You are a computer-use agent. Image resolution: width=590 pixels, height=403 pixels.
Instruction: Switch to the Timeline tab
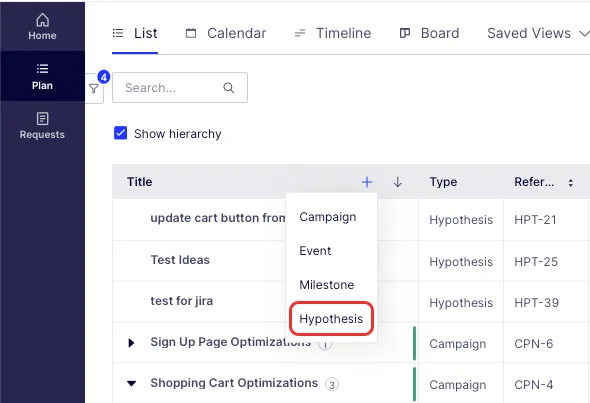coord(333,33)
